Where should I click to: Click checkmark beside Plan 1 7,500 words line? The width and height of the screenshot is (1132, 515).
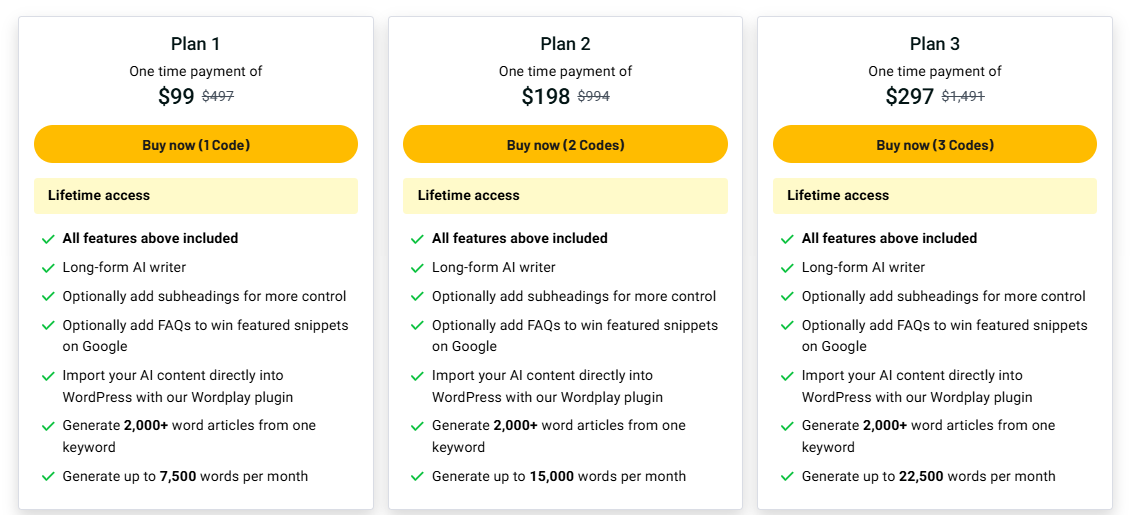pyautogui.click(x=48, y=477)
